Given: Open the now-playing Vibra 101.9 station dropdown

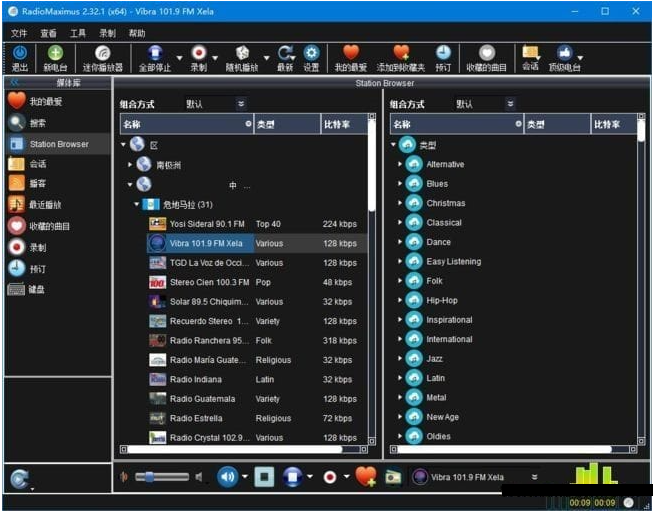Looking at the screenshot, I should tap(534, 477).
